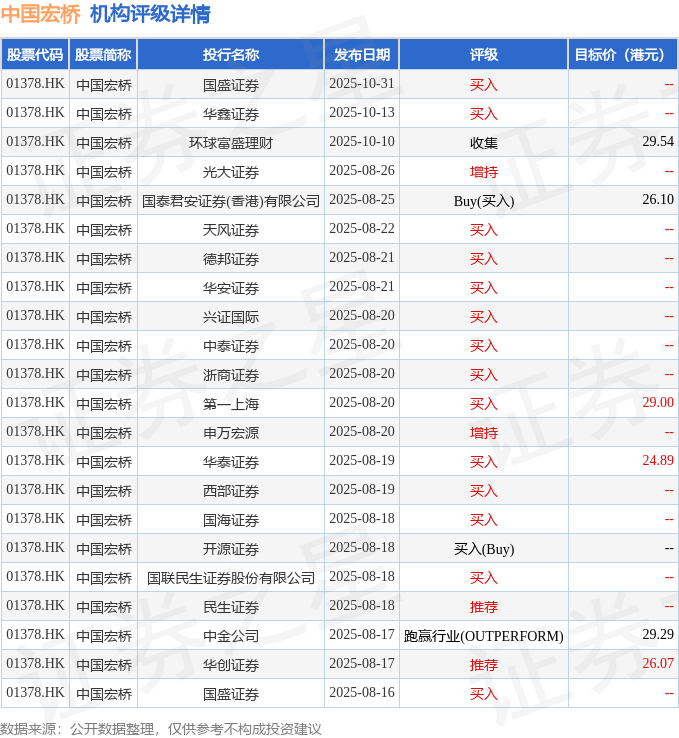
Task: Click target price 29.00
Action: click(x=658, y=402)
